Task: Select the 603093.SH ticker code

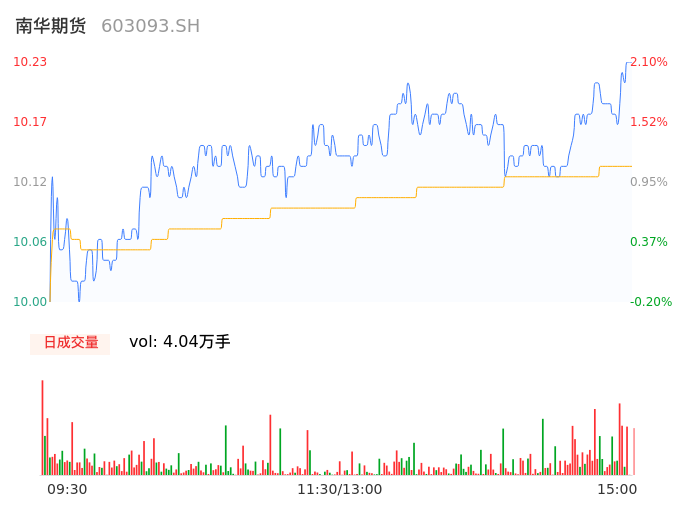Action: coord(150,26)
